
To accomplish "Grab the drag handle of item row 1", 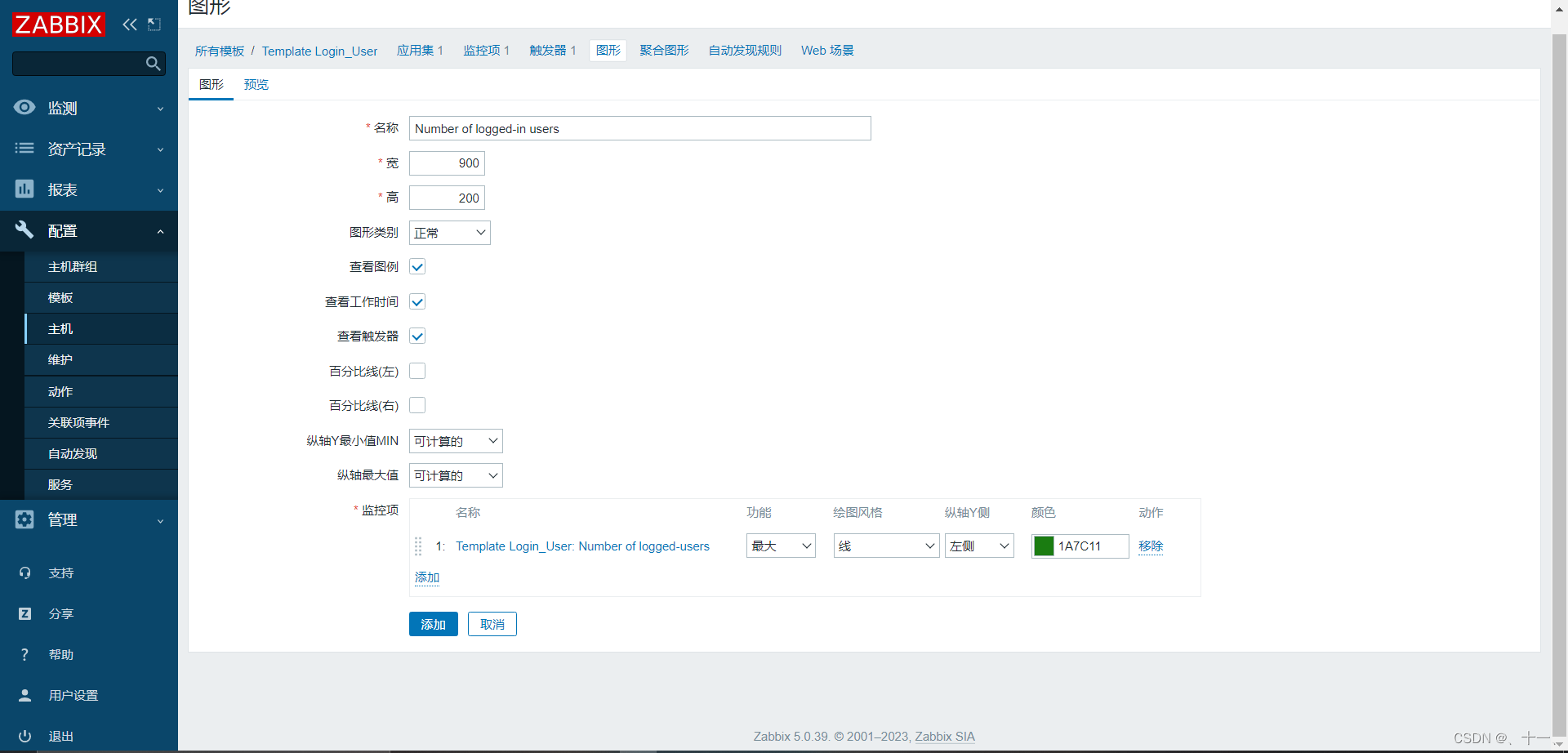I will pos(418,546).
